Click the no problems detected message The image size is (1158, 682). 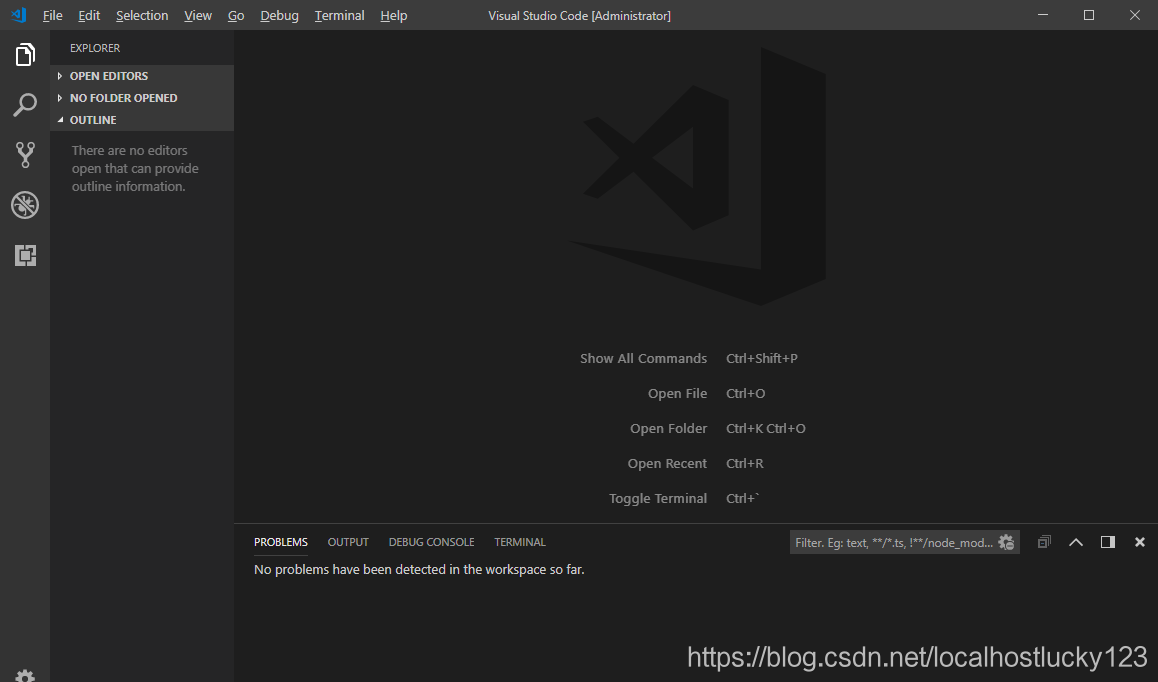[x=419, y=570]
